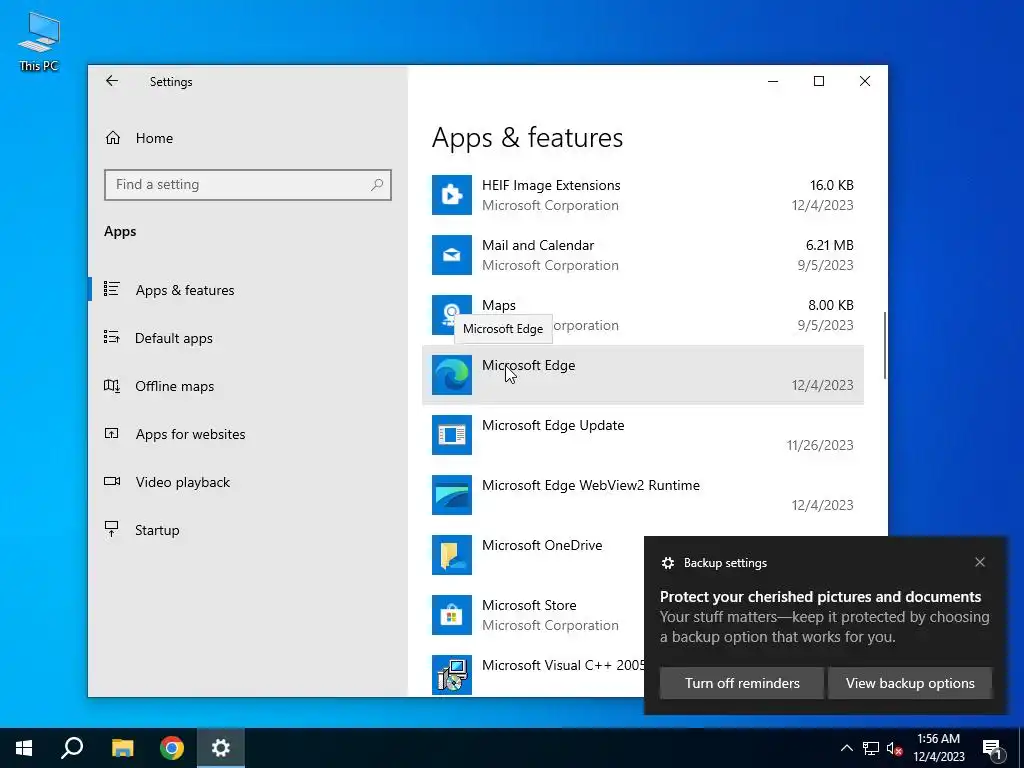The width and height of the screenshot is (1024, 768).
Task: Click the HEIF Image Extensions app icon
Action: pyautogui.click(x=451, y=195)
